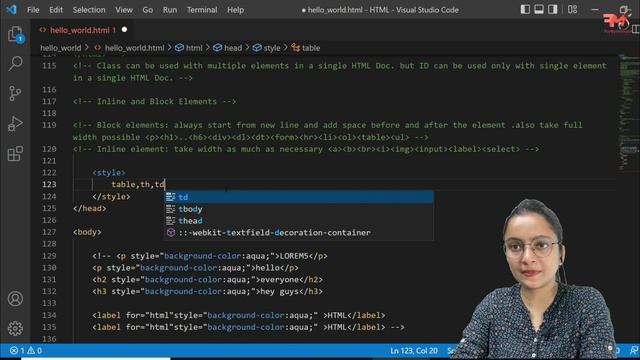Click line number 127 in gutter

click(49, 232)
